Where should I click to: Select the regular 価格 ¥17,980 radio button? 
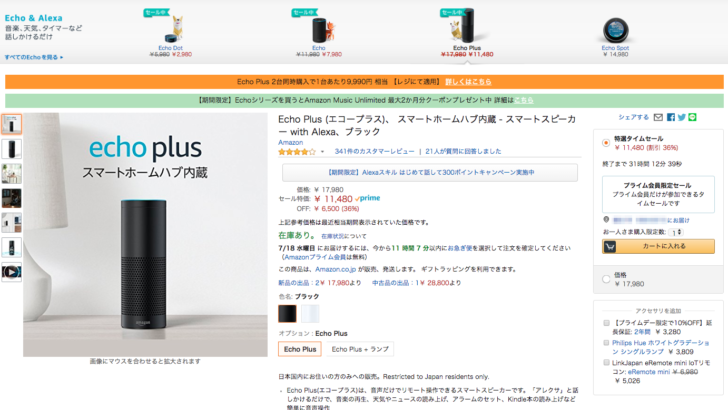(606, 279)
